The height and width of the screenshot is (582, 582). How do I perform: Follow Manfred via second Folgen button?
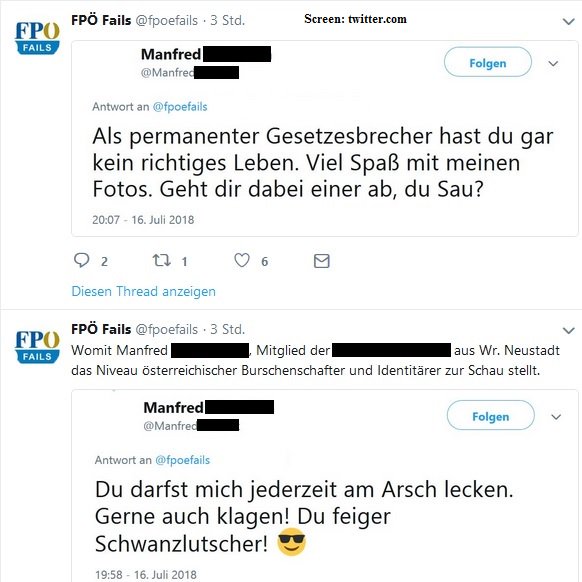pos(490,415)
